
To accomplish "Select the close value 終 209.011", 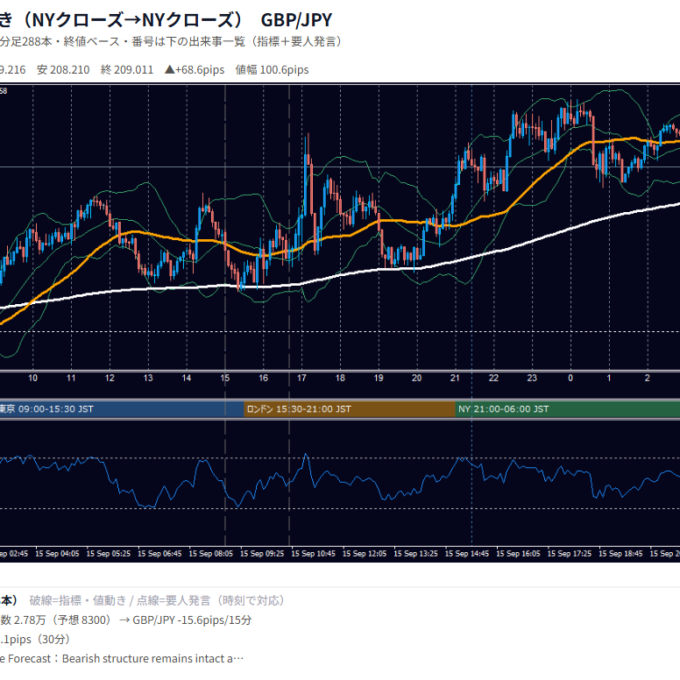I will click(x=127, y=70).
